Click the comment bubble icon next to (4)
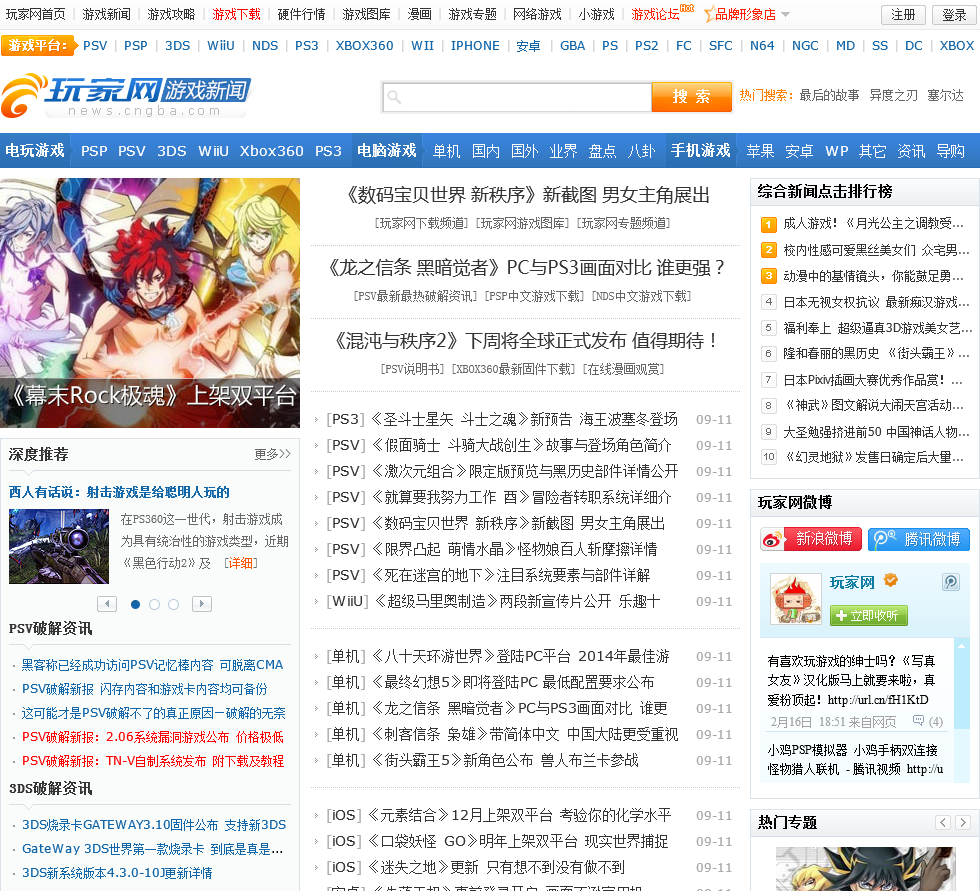This screenshot has width=980, height=891. (918, 720)
